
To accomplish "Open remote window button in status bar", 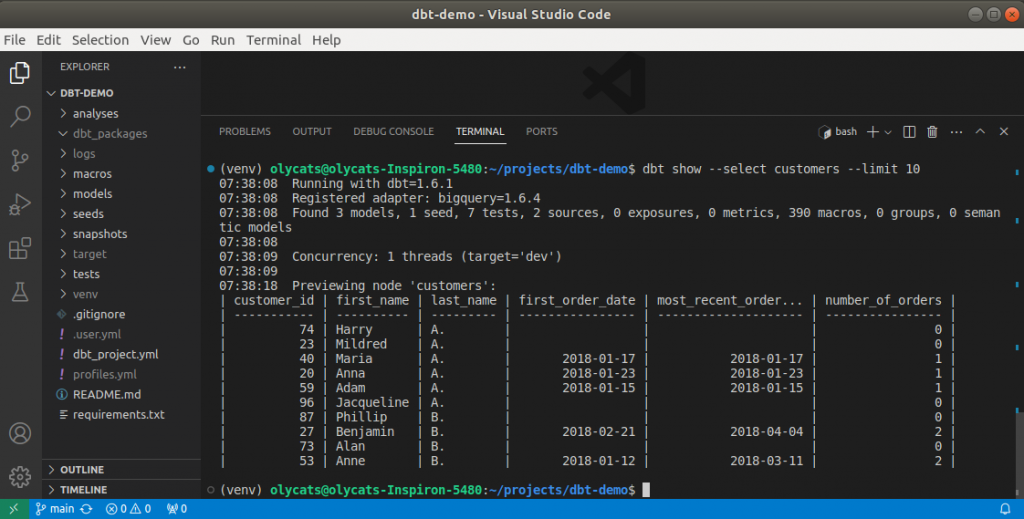I will click(14, 509).
